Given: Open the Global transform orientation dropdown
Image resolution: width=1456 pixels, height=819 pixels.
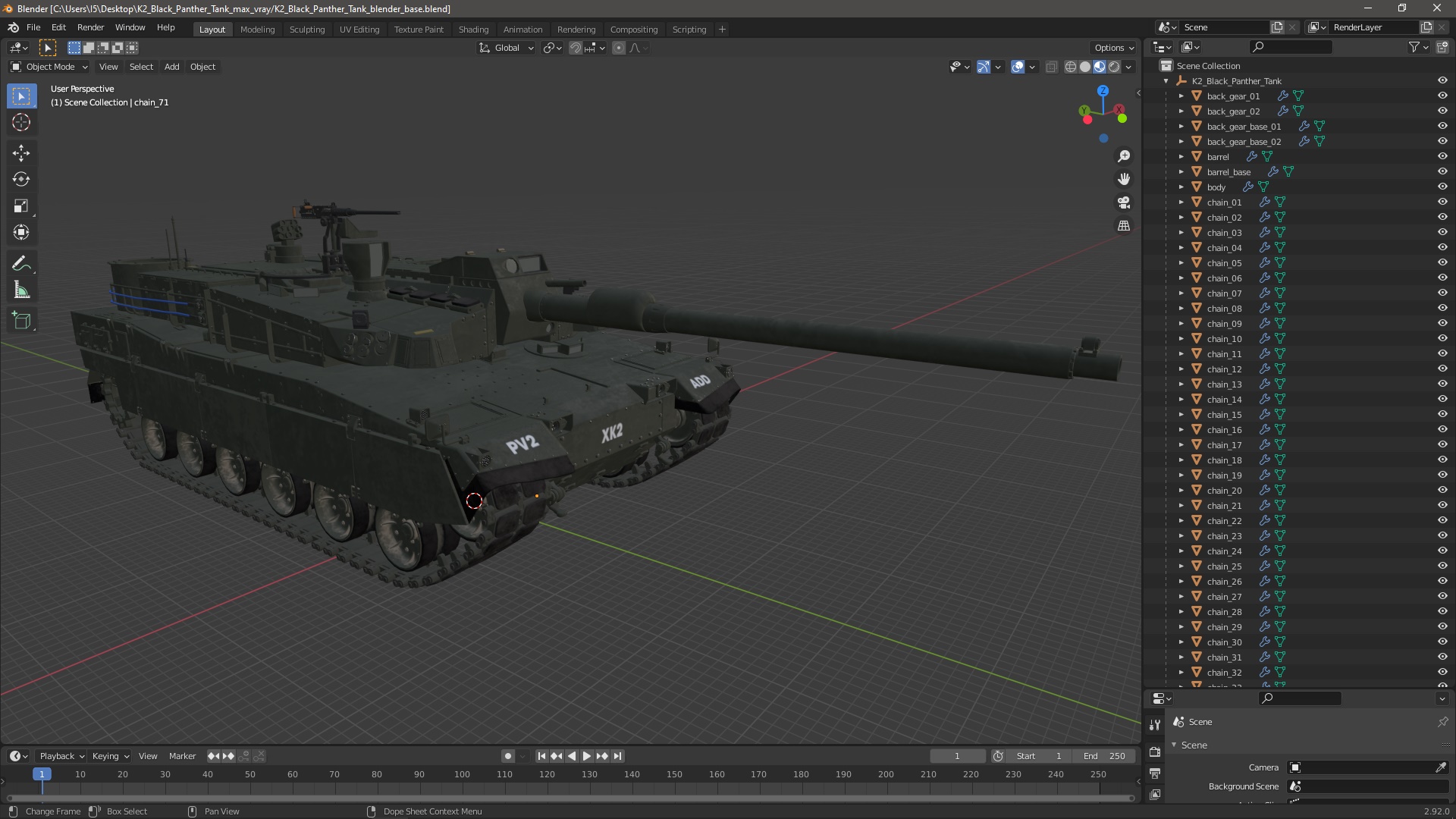Looking at the screenshot, I should click(506, 48).
